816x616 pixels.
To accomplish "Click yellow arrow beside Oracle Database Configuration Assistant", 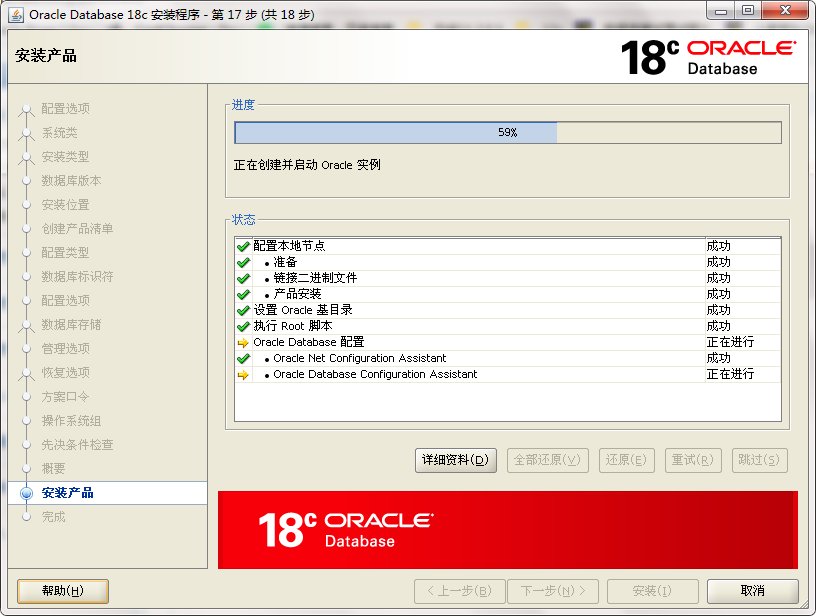I will pyautogui.click(x=243, y=375).
